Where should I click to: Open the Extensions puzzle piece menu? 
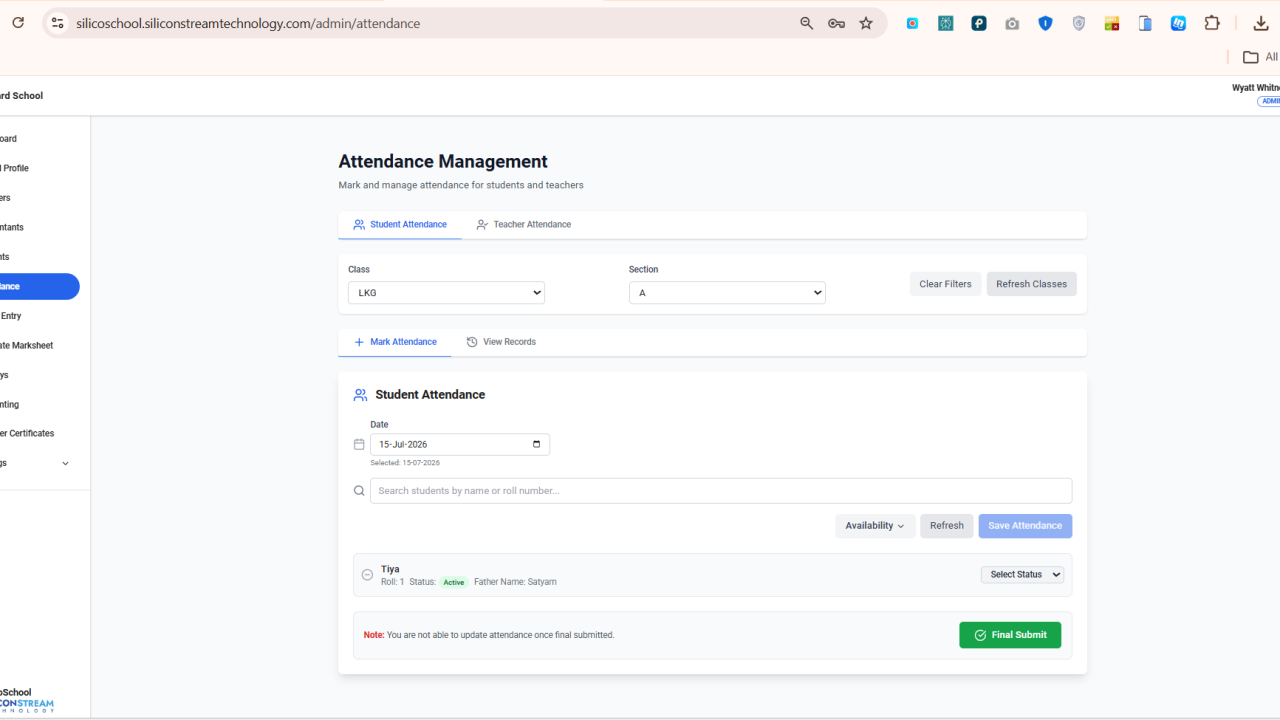(x=1212, y=23)
